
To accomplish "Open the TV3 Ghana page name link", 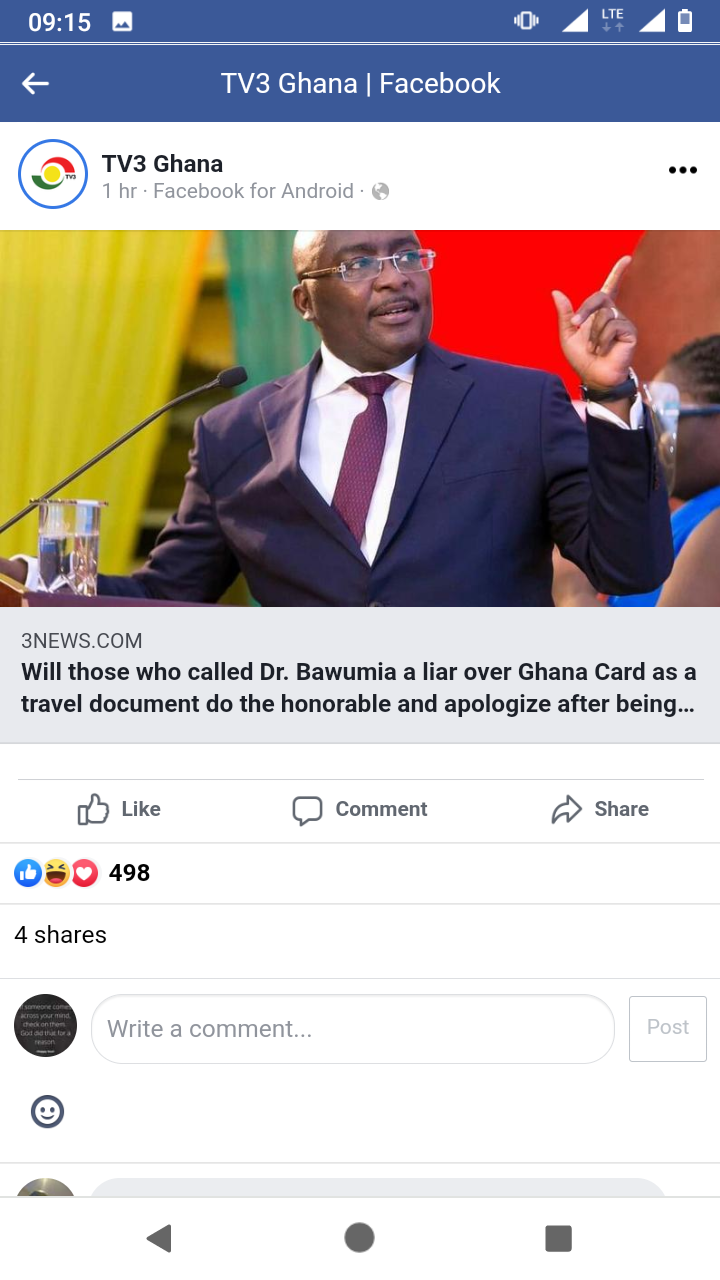I will [x=162, y=164].
